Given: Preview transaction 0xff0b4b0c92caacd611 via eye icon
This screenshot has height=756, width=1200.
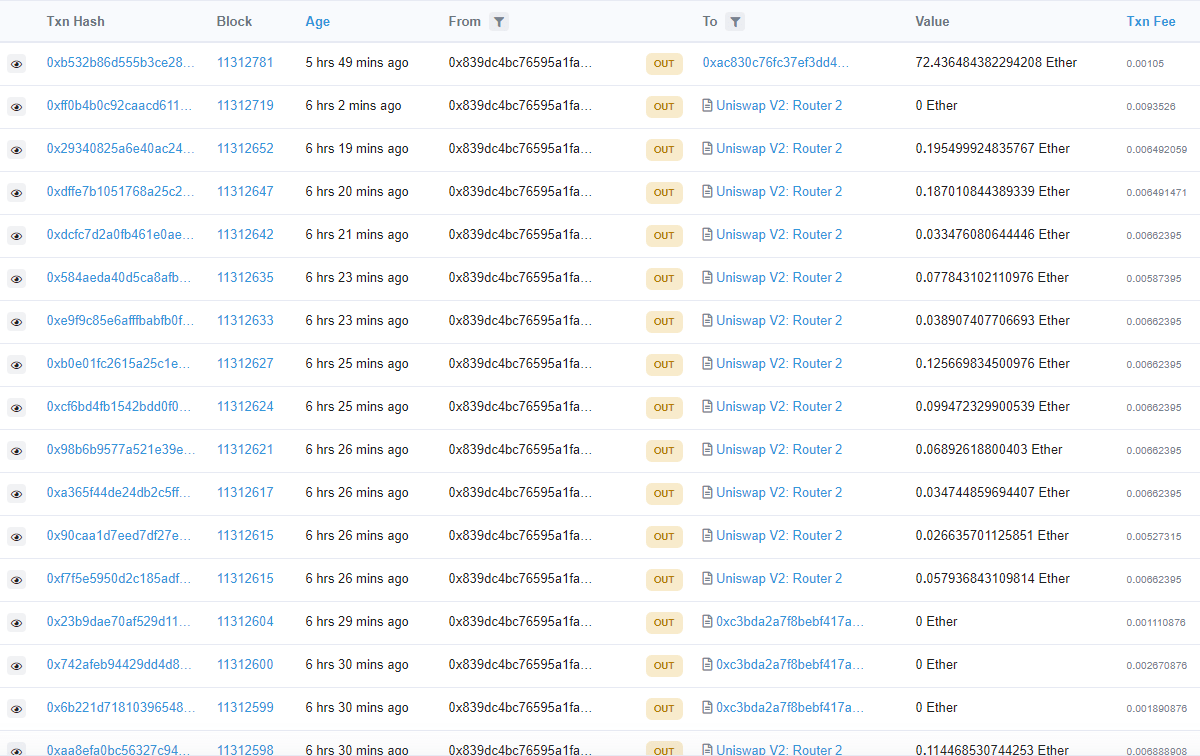Looking at the screenshot, I should click(x=16, y=107).
